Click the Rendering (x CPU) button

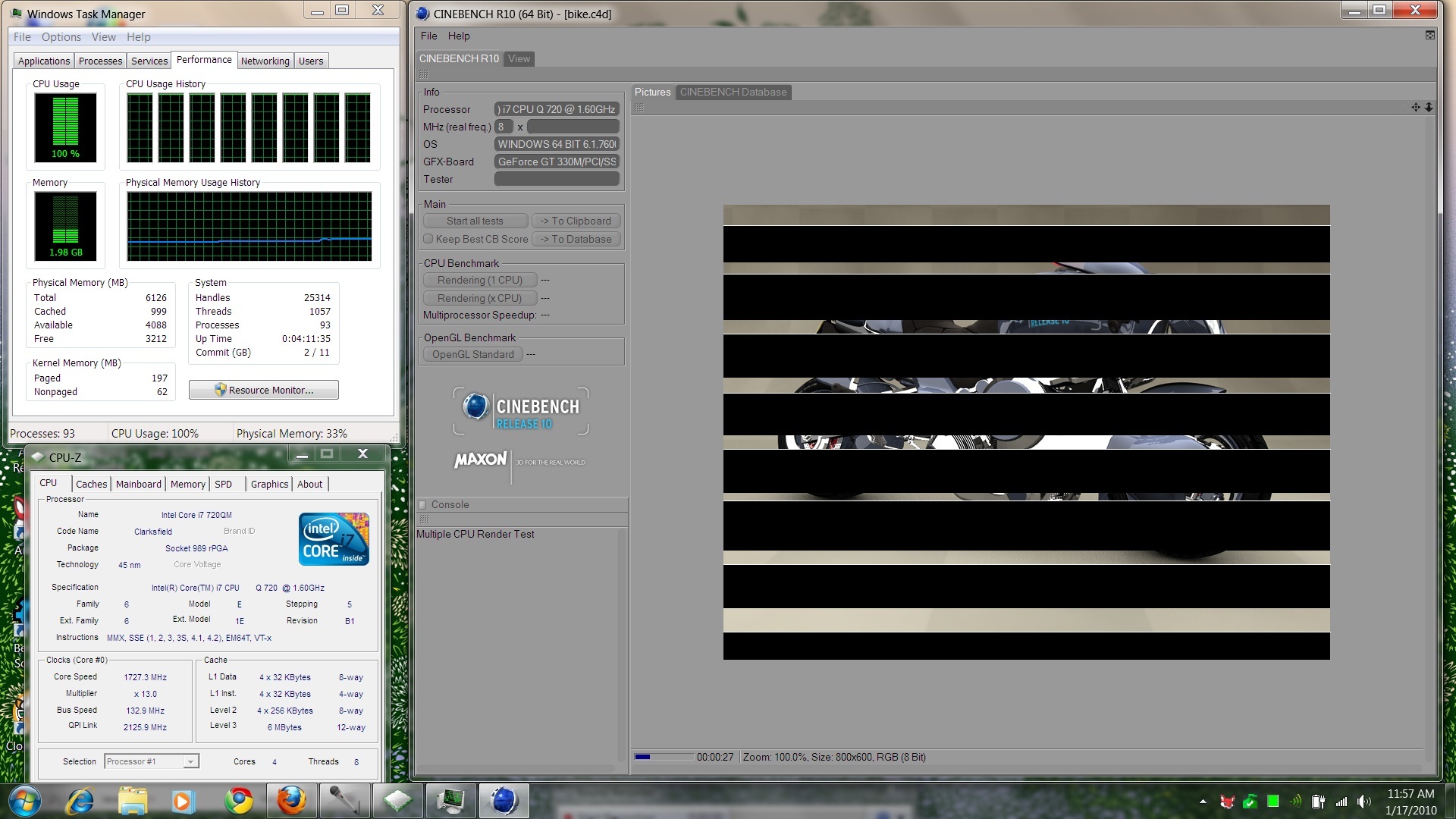click(x=479, y=298)
